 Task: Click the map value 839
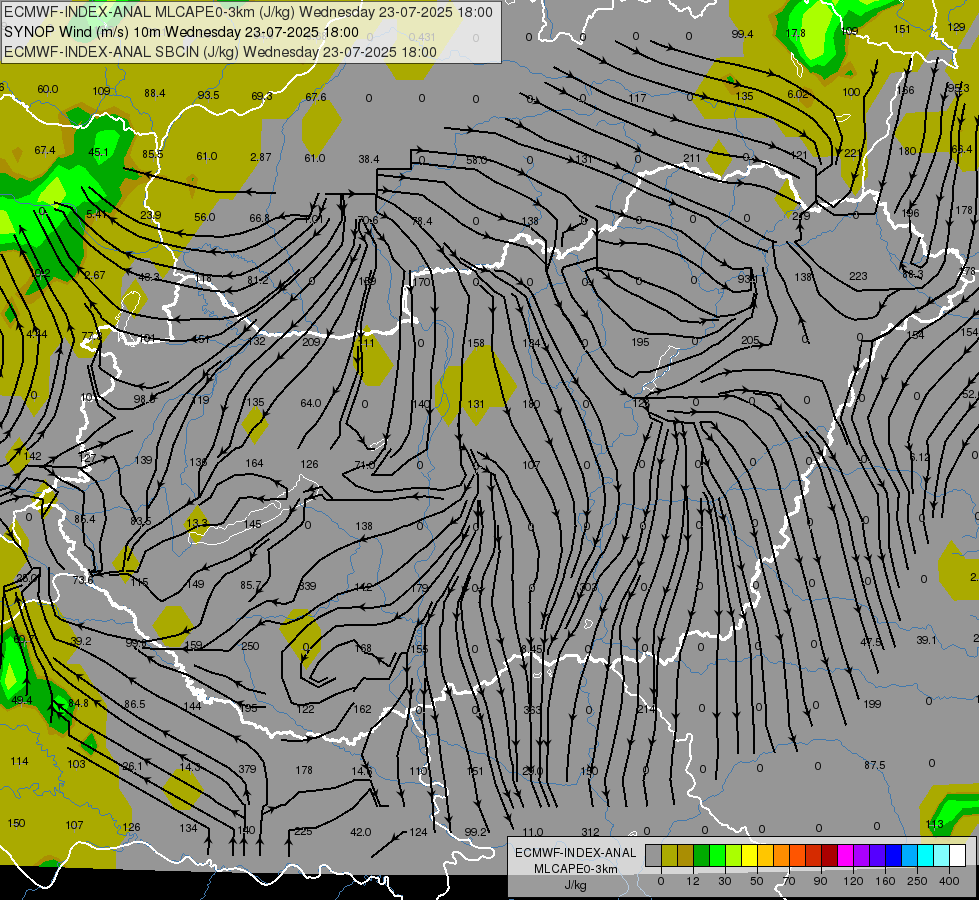[307, 586]
